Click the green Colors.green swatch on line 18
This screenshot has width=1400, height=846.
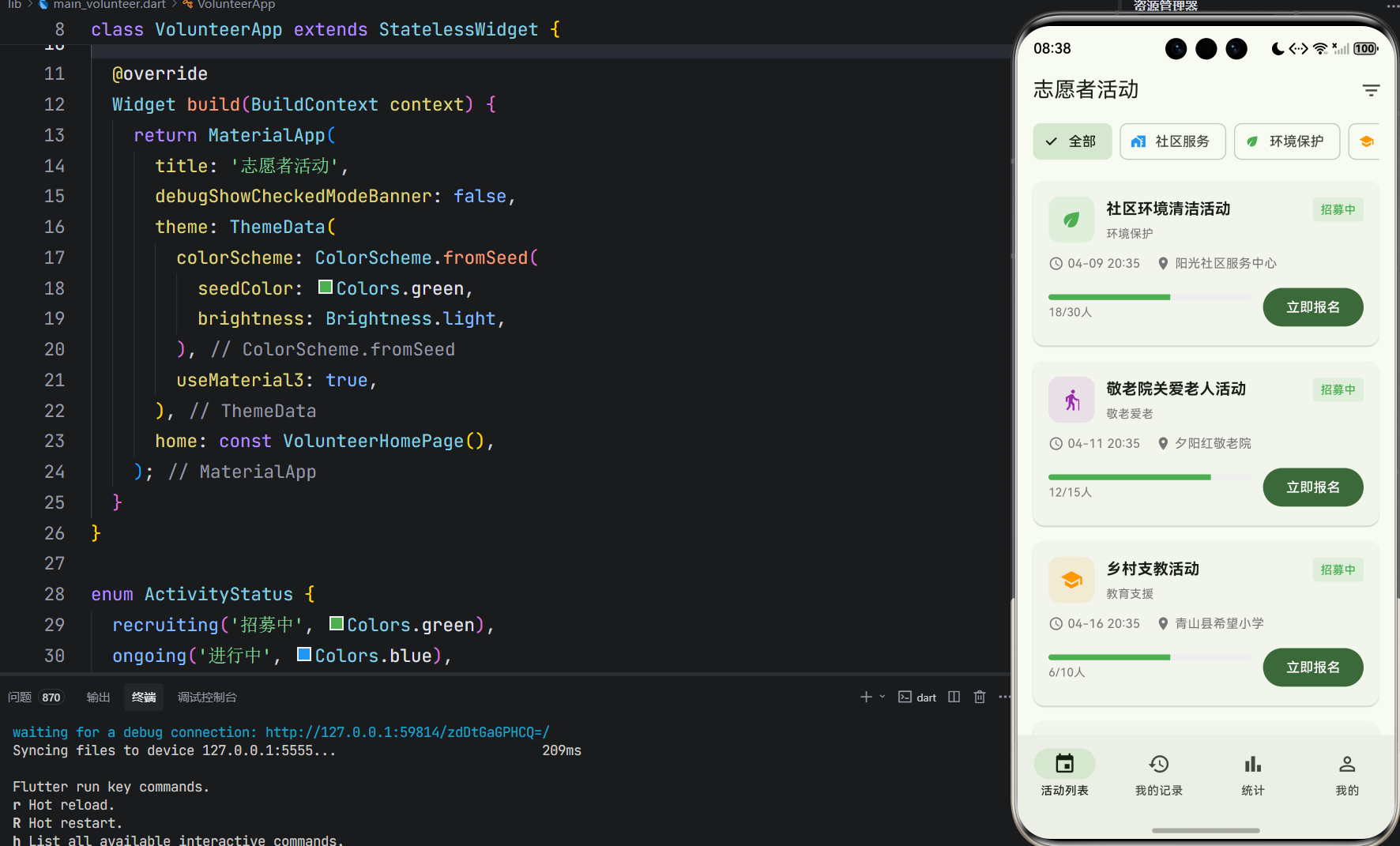[325, 287]
